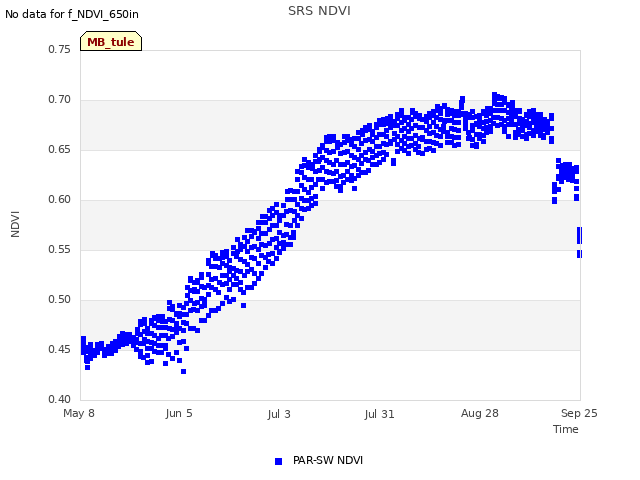Click the 0.55 y-axis tick label
The width and height of the screenshot is (640, 480).
(60, 249)
